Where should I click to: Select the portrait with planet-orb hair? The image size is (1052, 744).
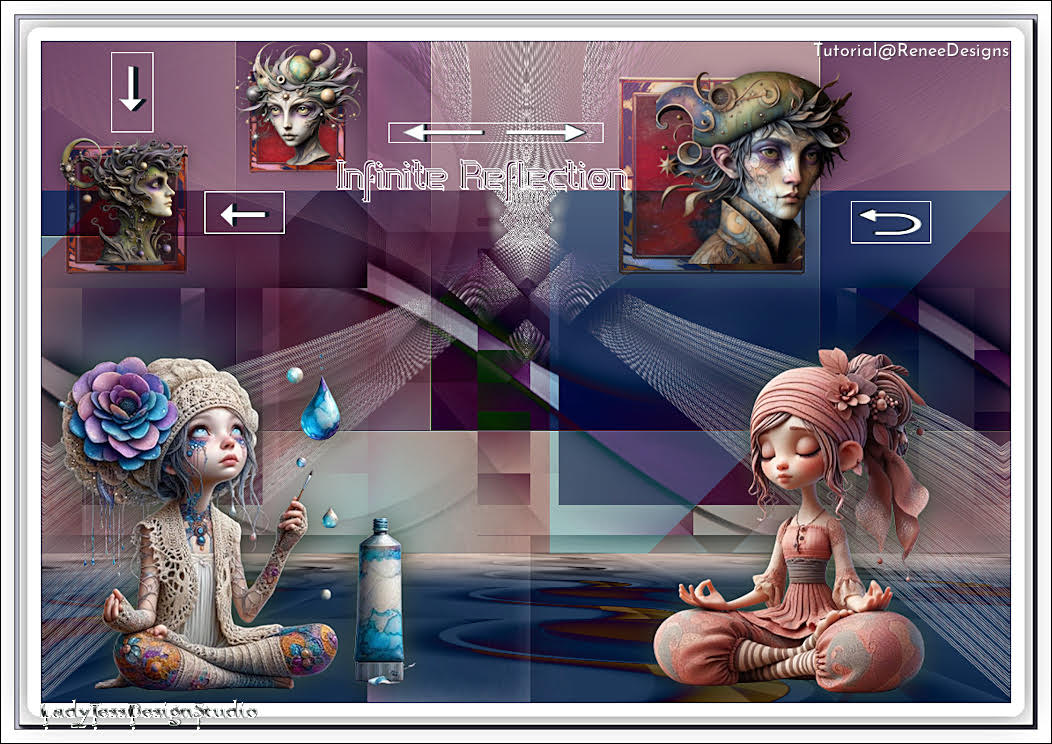coord(299,106)
